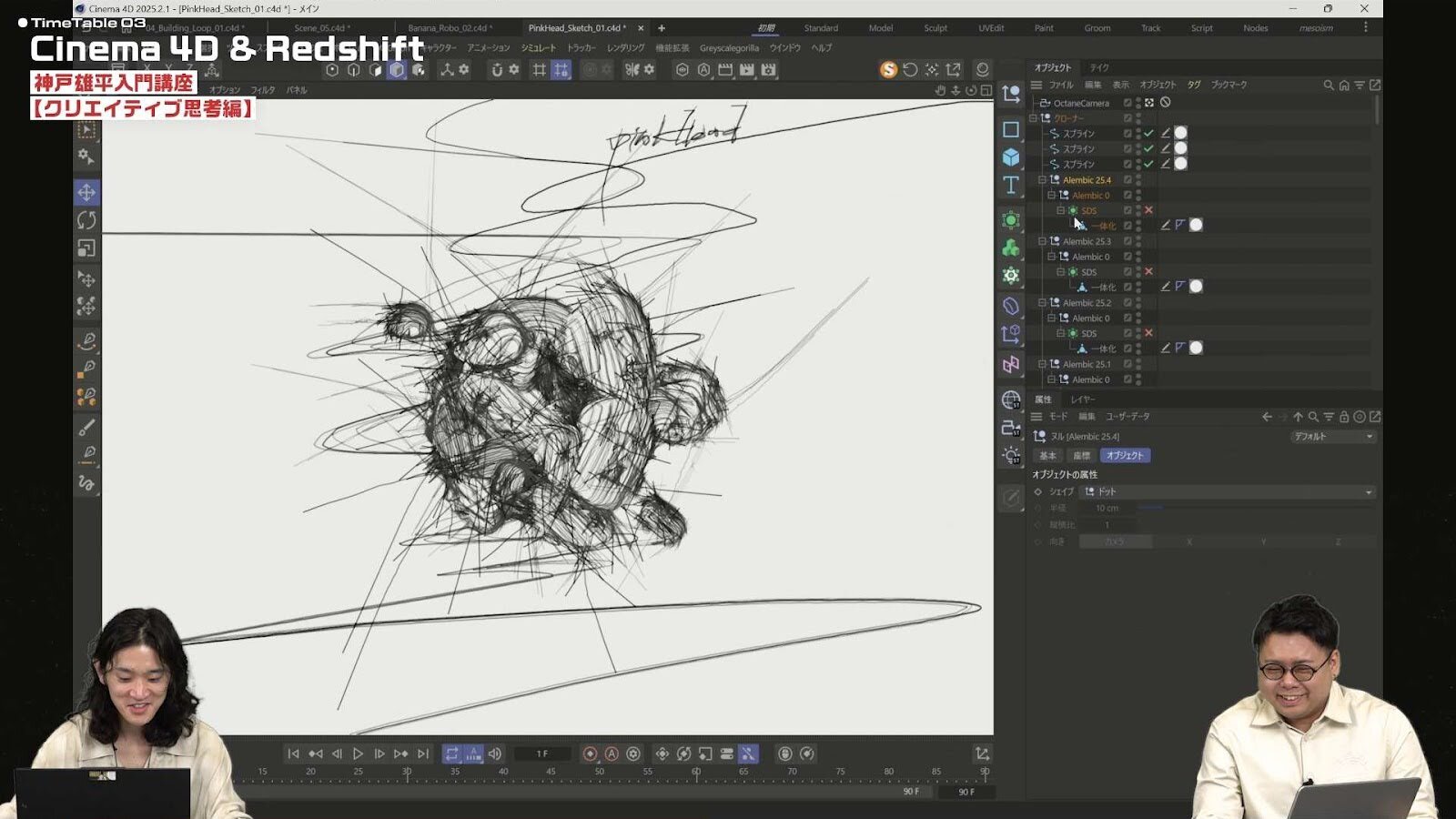
Task: Switch to the Sculpt layout tab
Action: (x=935, y=28)
